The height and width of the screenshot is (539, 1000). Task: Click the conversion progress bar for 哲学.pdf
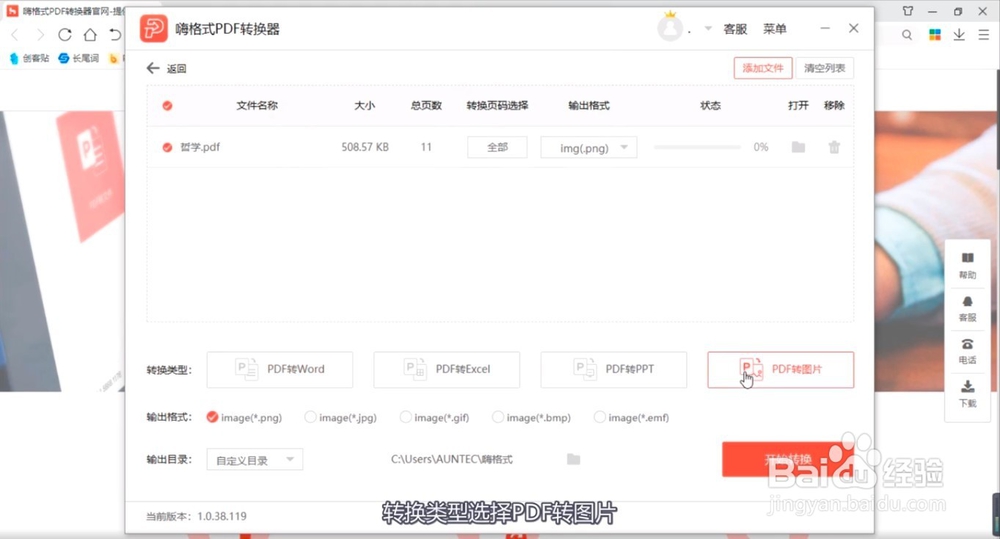point(697,147)
